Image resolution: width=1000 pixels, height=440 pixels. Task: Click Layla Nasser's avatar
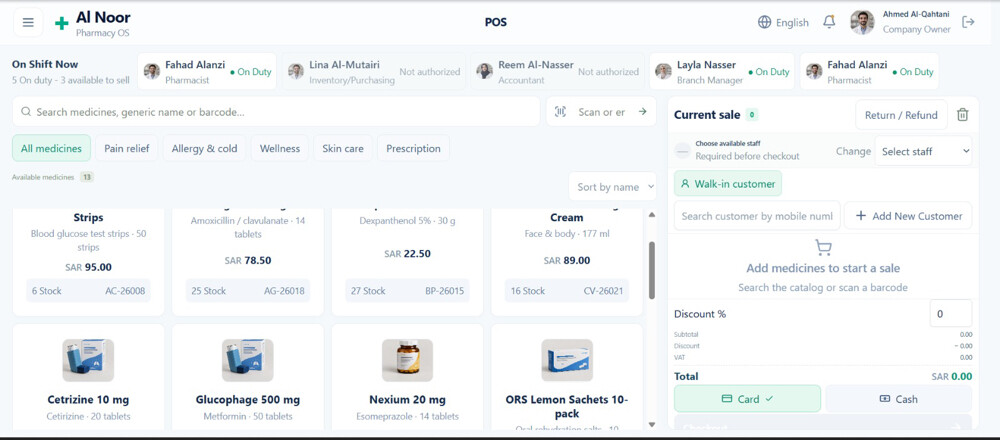(663, 71)
